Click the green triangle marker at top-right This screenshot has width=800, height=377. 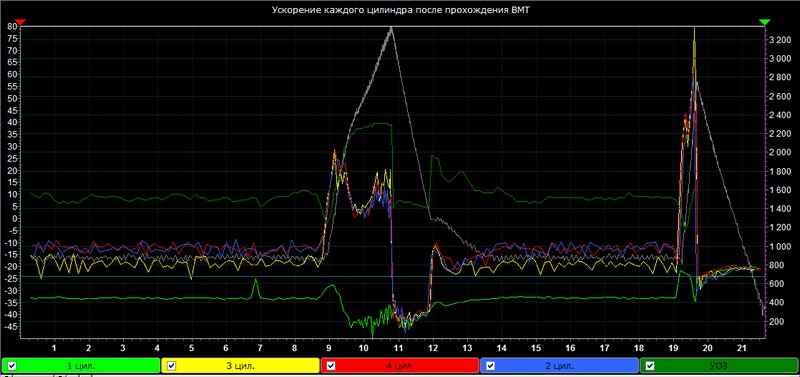tap(764, 22)
